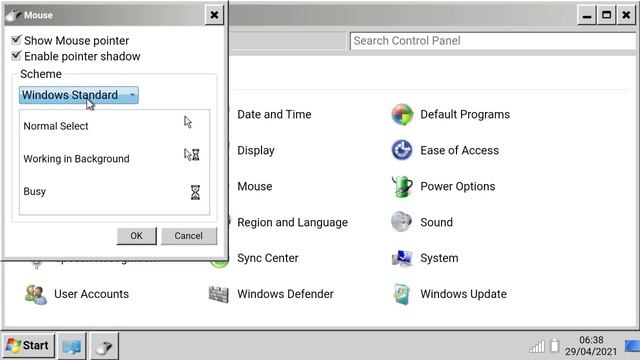
Task: Open User Accounts label
Action: coord(91,294)
